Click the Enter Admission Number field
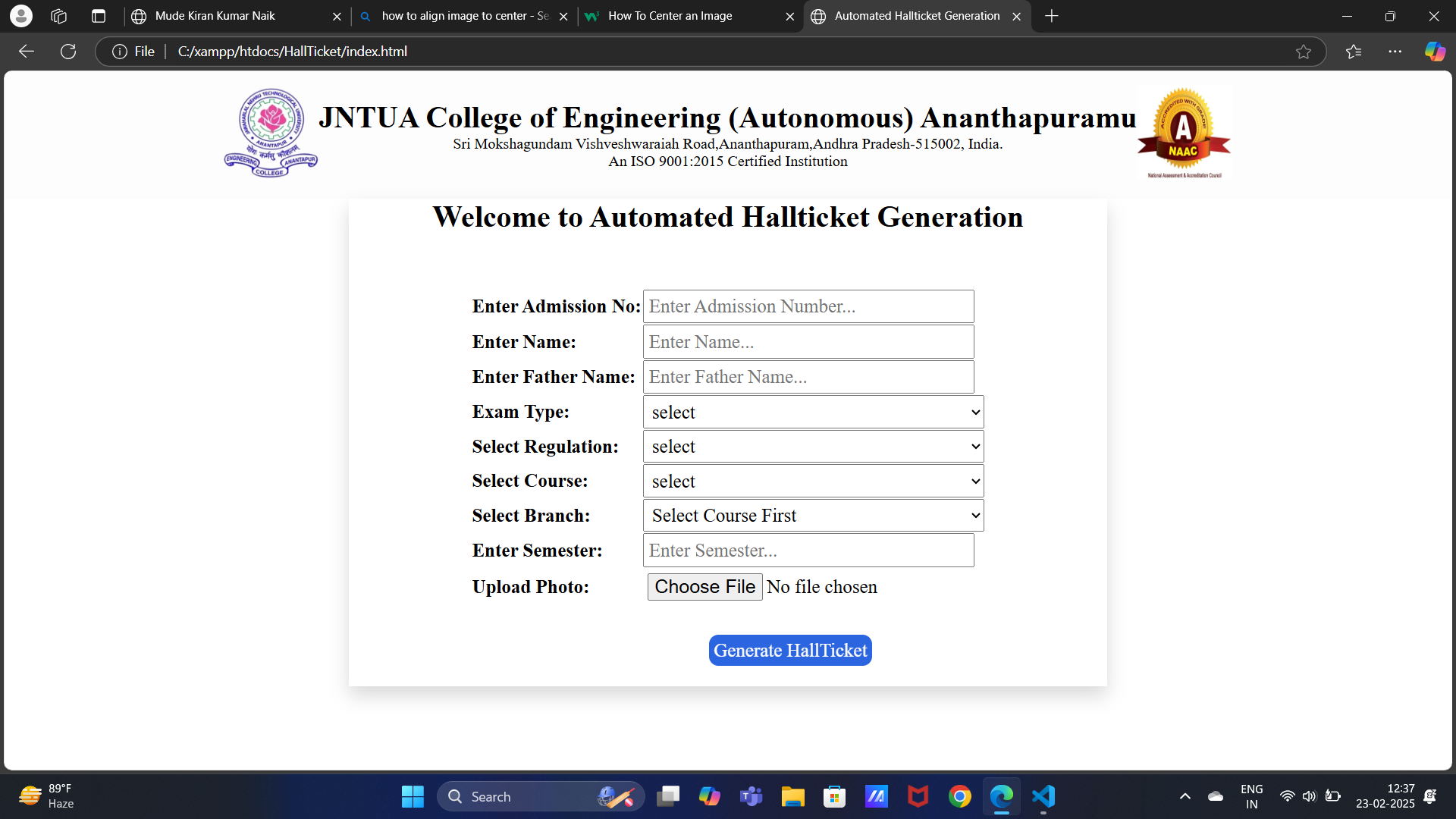The width and height of the screenshot is (1456, 819). (x=808, y=306)
